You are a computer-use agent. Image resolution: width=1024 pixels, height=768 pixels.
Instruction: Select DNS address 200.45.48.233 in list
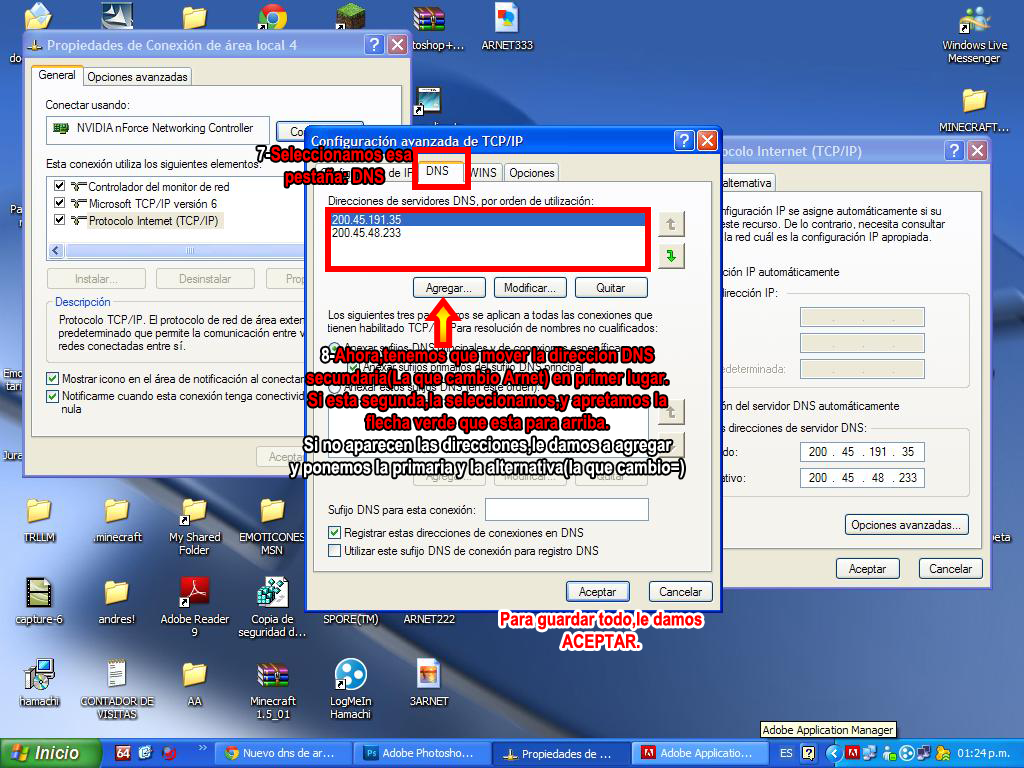coord(487,232)
